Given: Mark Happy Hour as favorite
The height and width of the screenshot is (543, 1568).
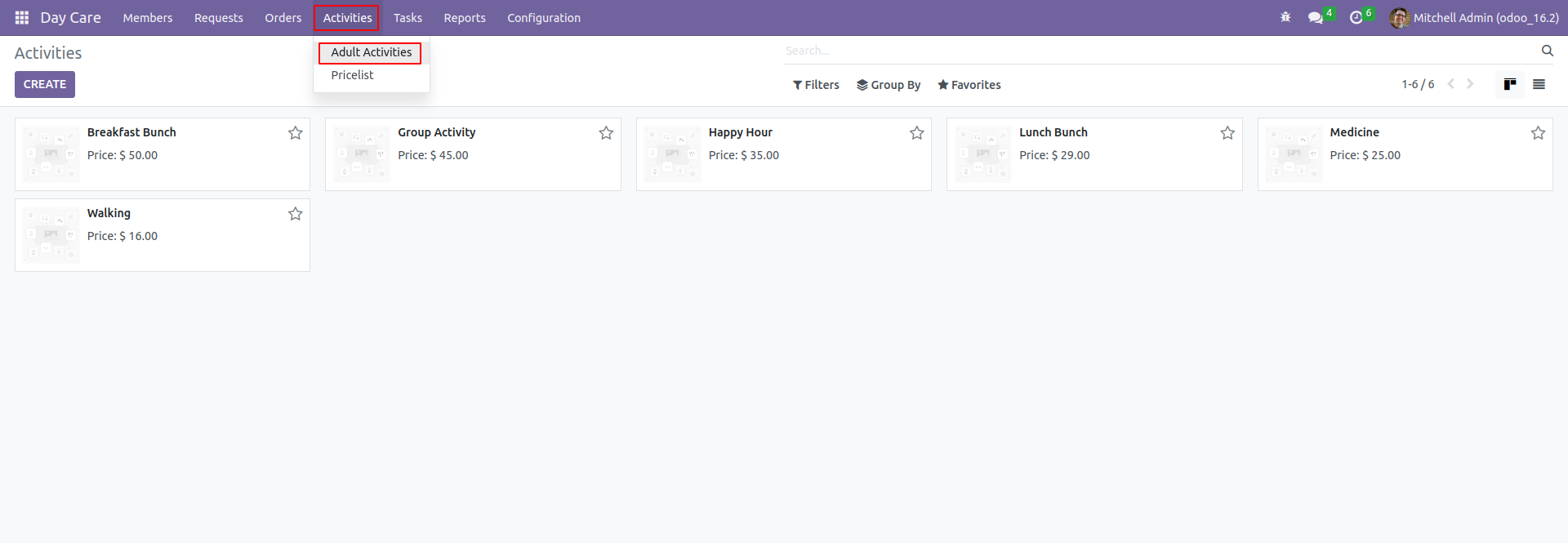Looking at the screenshot, I should click(x=917, y=133).
